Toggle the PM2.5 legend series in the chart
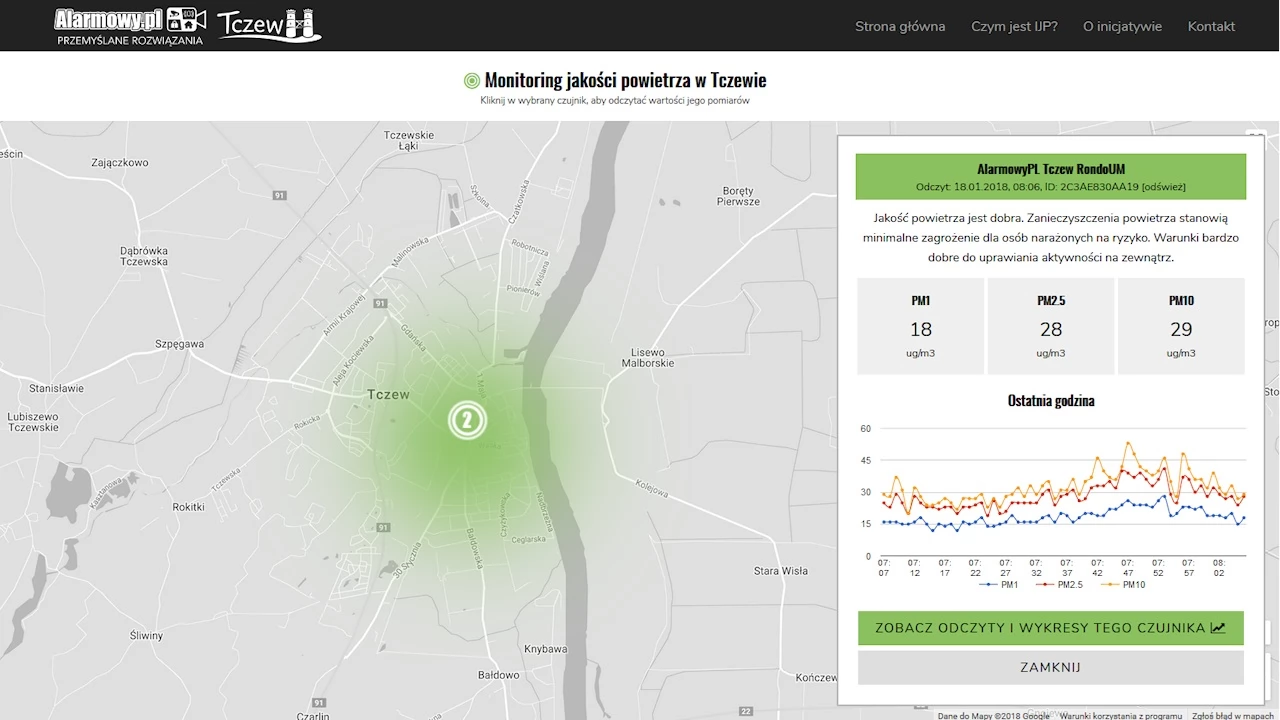 1061,584
